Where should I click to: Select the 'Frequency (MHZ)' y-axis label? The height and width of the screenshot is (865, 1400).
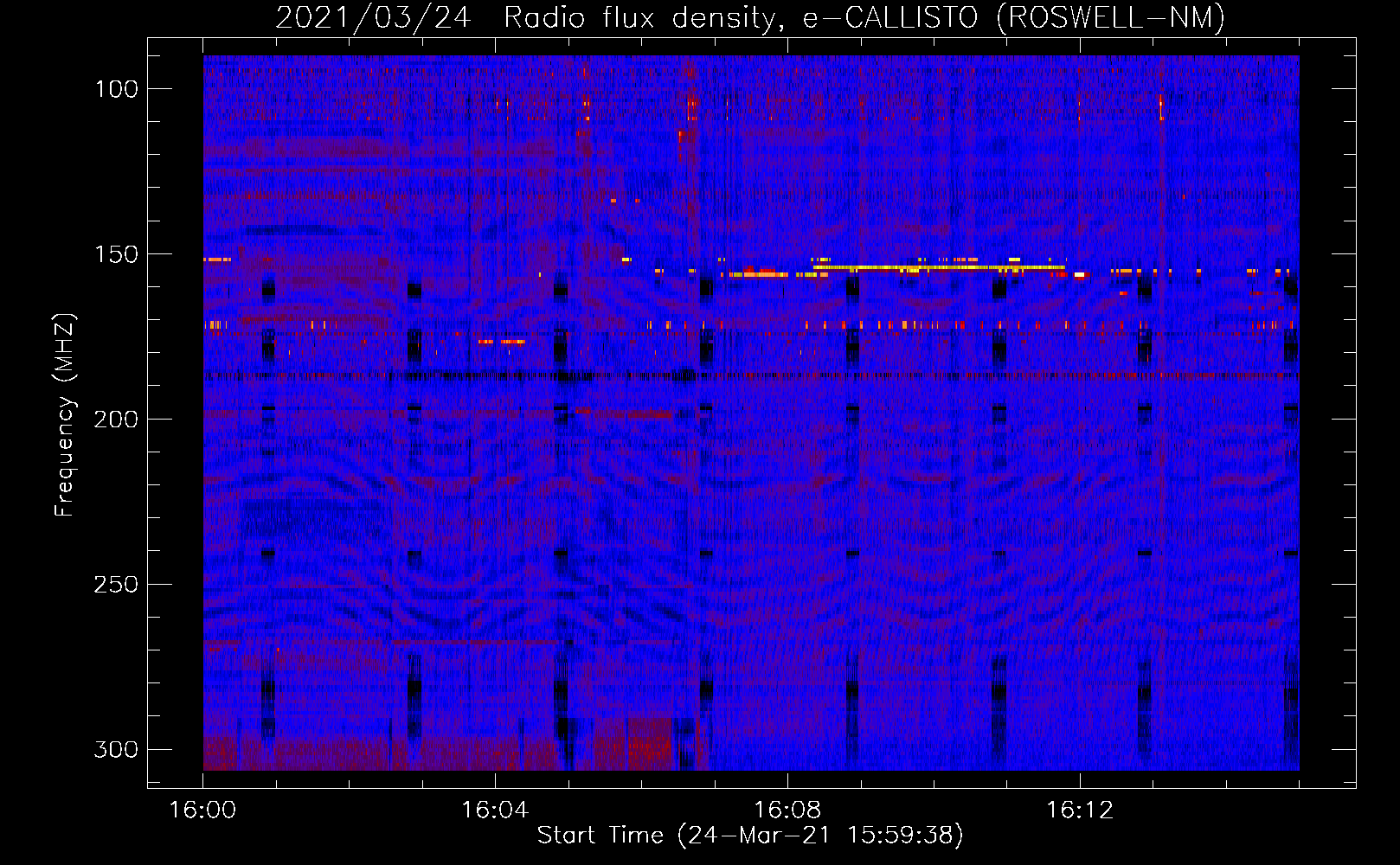[65, 414]
